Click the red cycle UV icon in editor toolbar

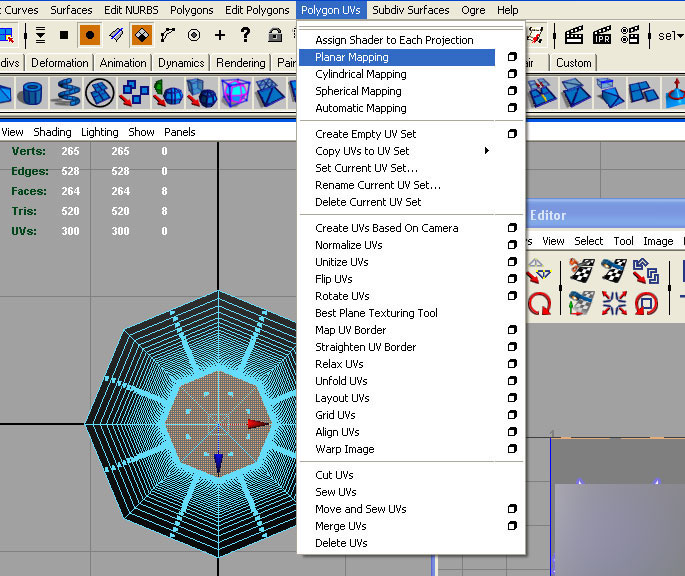point(647,303)
